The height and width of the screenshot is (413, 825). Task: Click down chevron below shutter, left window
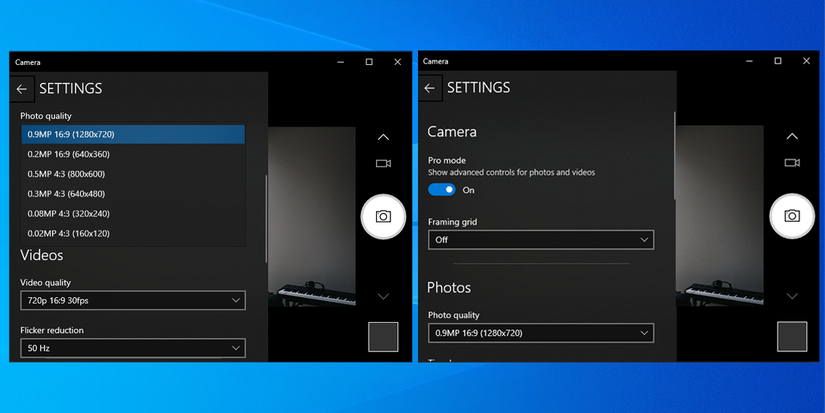(383, 297)
